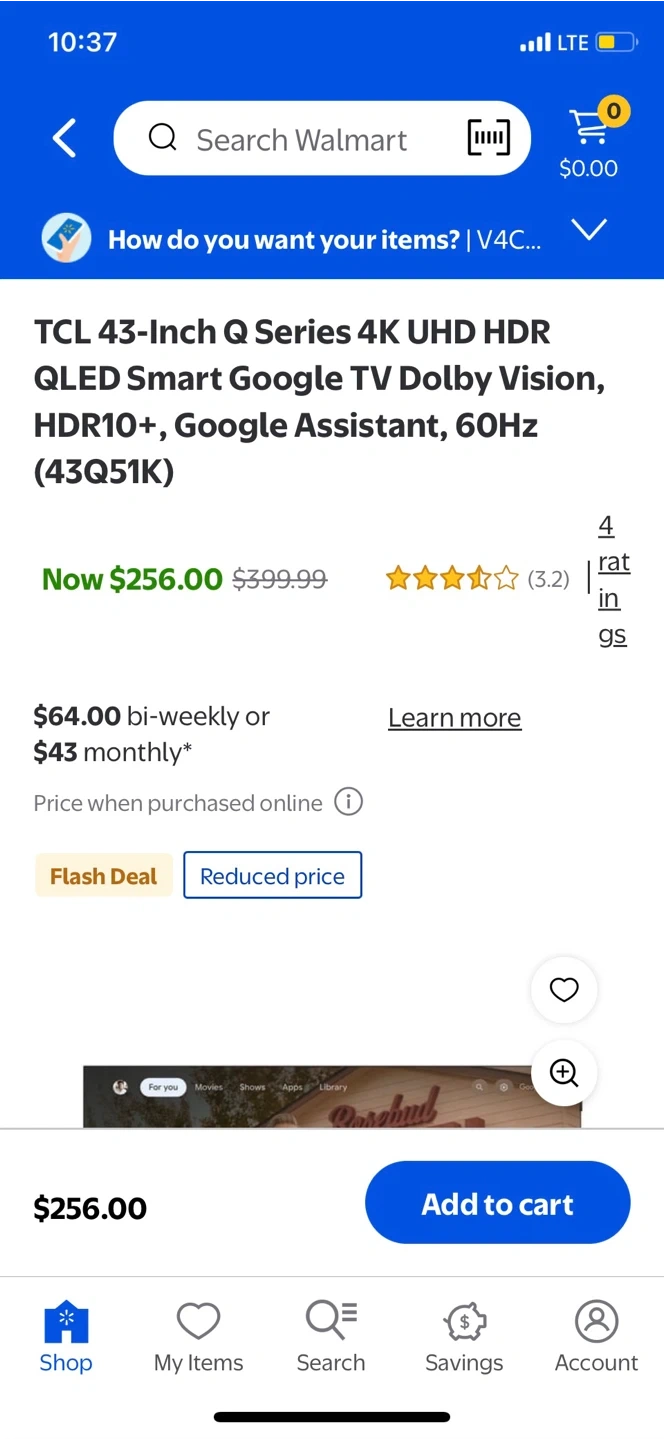Go to the Search tab
The width and height of the screenshot is (664, 1440).
[331, 1337]
